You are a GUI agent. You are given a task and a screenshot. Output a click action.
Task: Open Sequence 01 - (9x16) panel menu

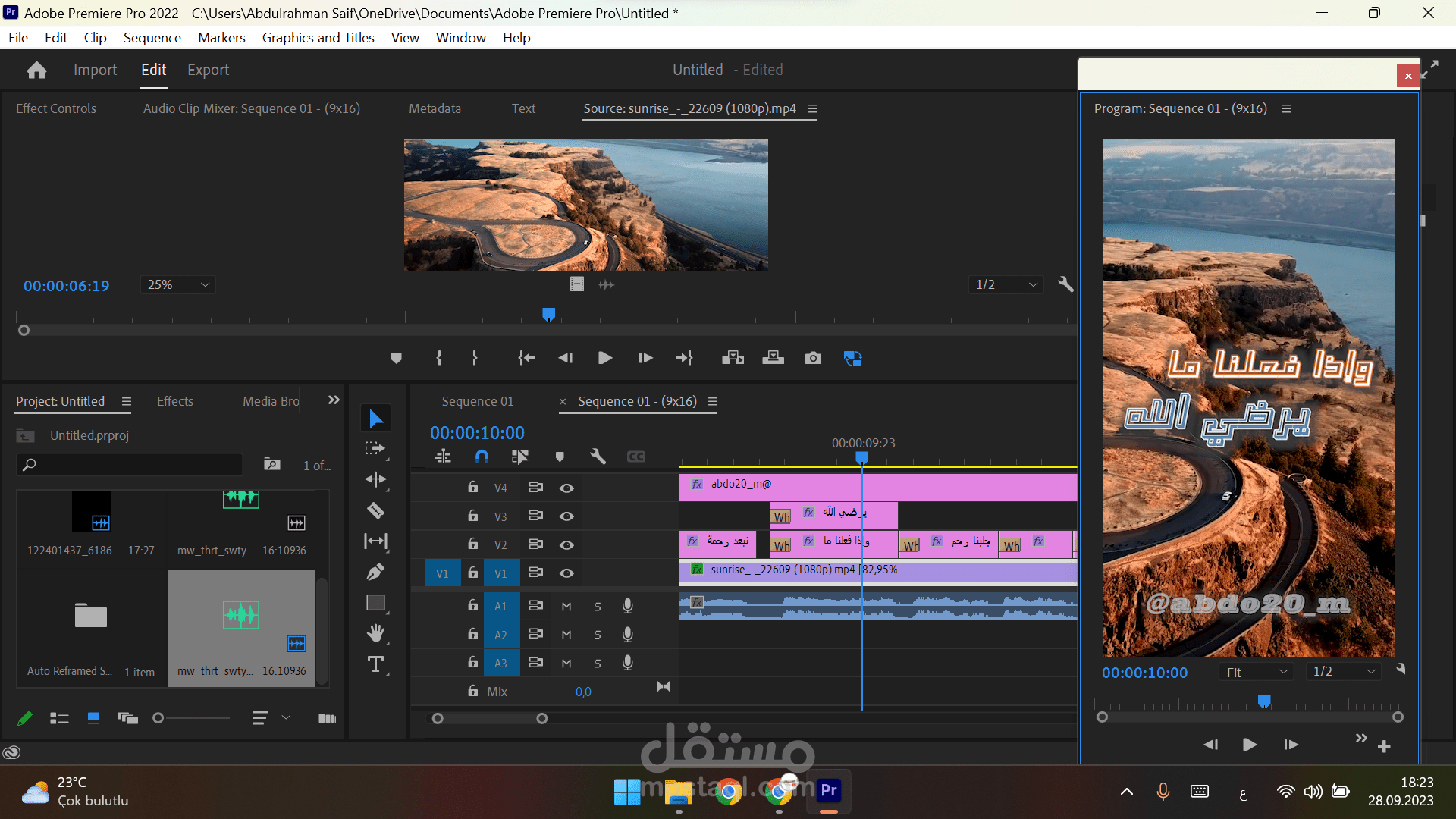tap(713, 401)
